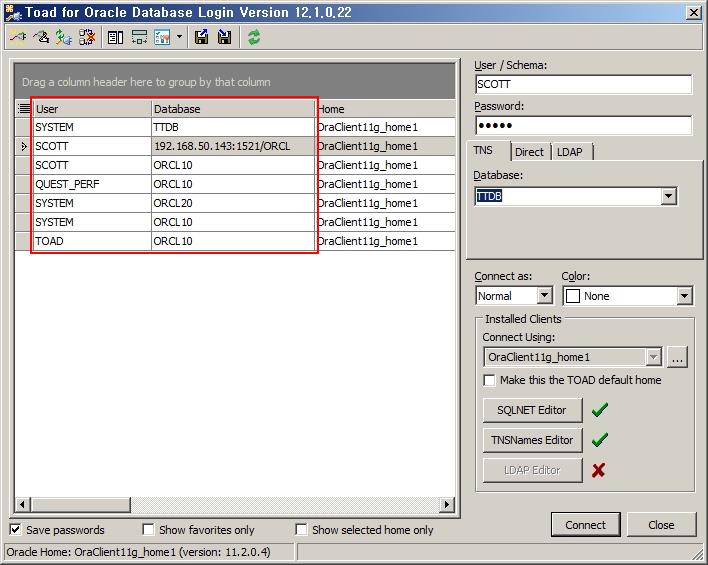708x565 pixels.
Task: Click the Connect button
Action: coord(585,525)
